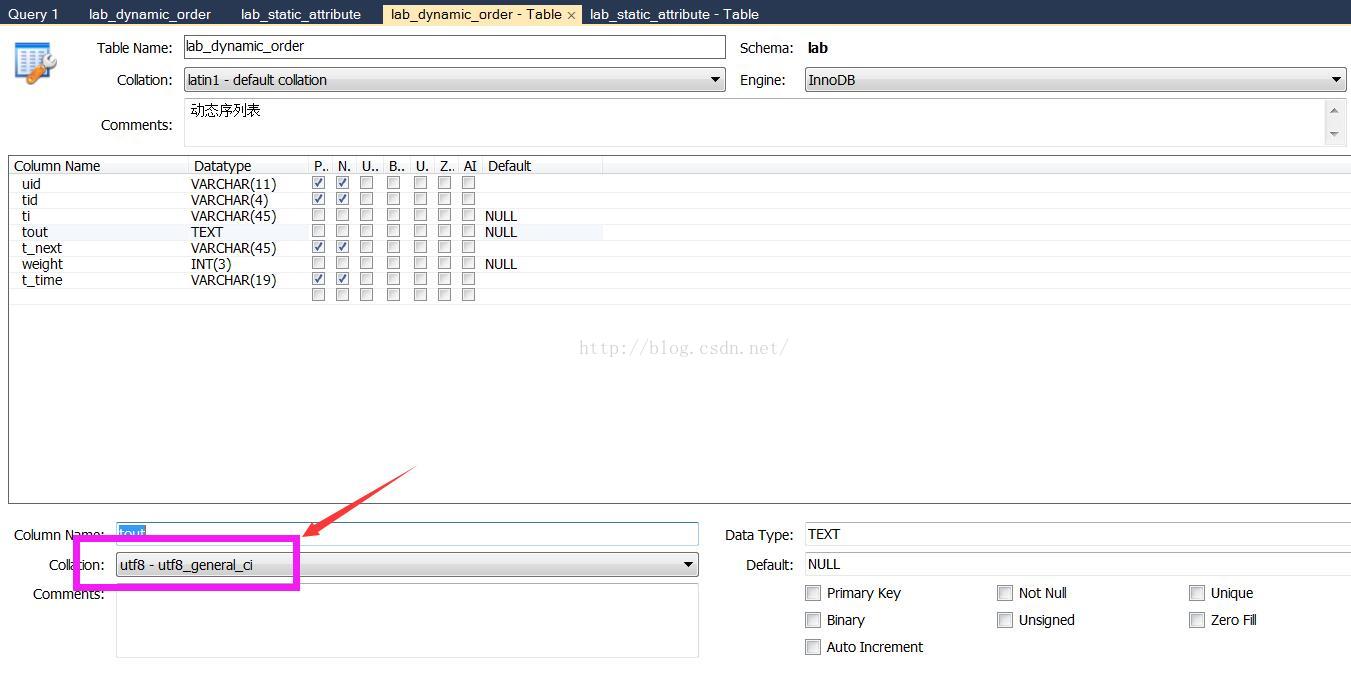Toggle primary key checkbox for t_next row
This screenshot has width=1351, height=674.
coord(318,247)
